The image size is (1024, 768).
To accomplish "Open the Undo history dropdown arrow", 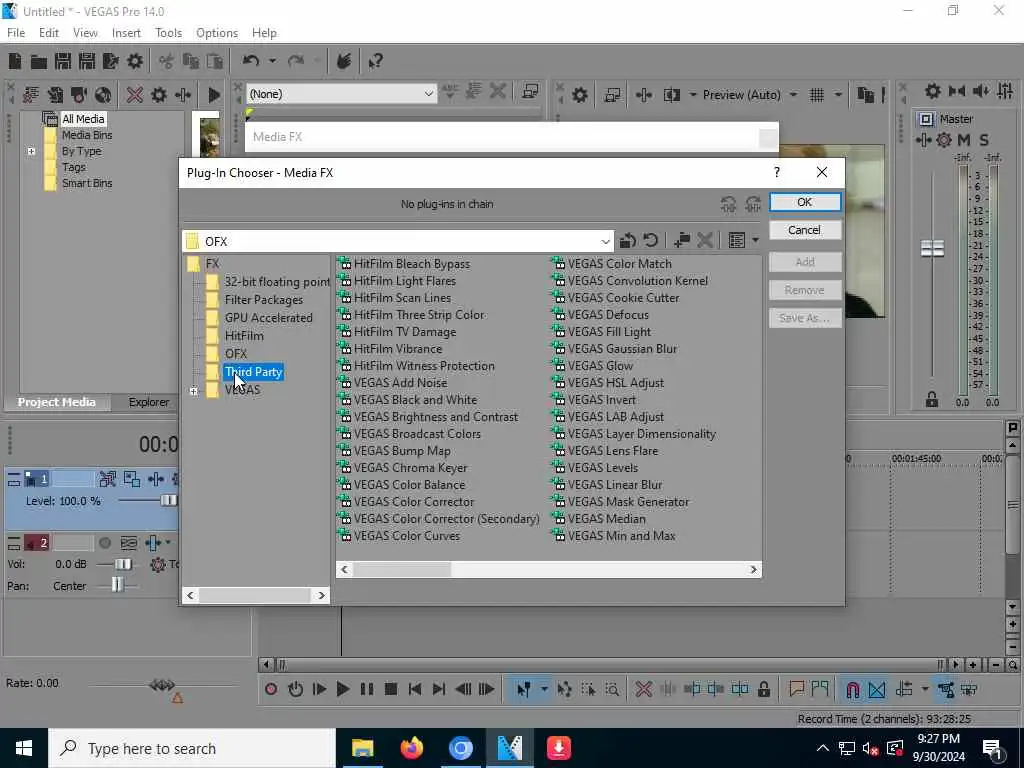I will pos(272,61).
